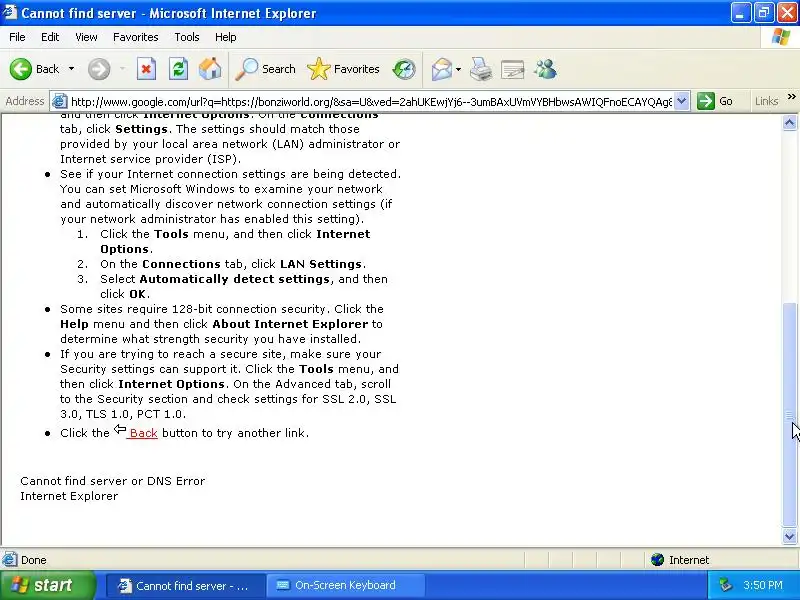Image resolution: width=800 pixels, height=600 pixels.
Task: Expand the Links toolbar chevron
Action: [791, 96]
